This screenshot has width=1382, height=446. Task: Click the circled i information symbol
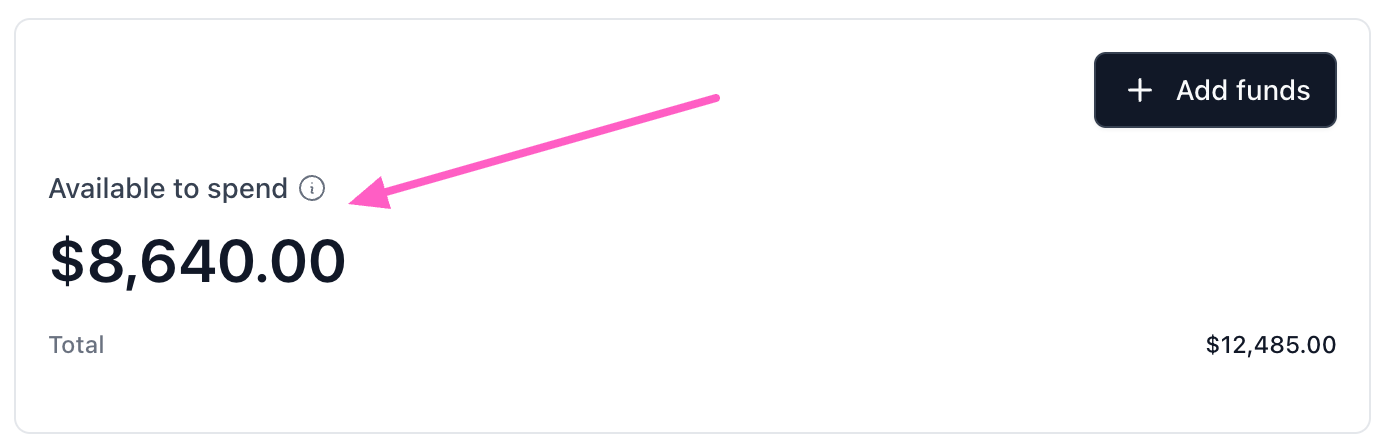click(313, 188)
